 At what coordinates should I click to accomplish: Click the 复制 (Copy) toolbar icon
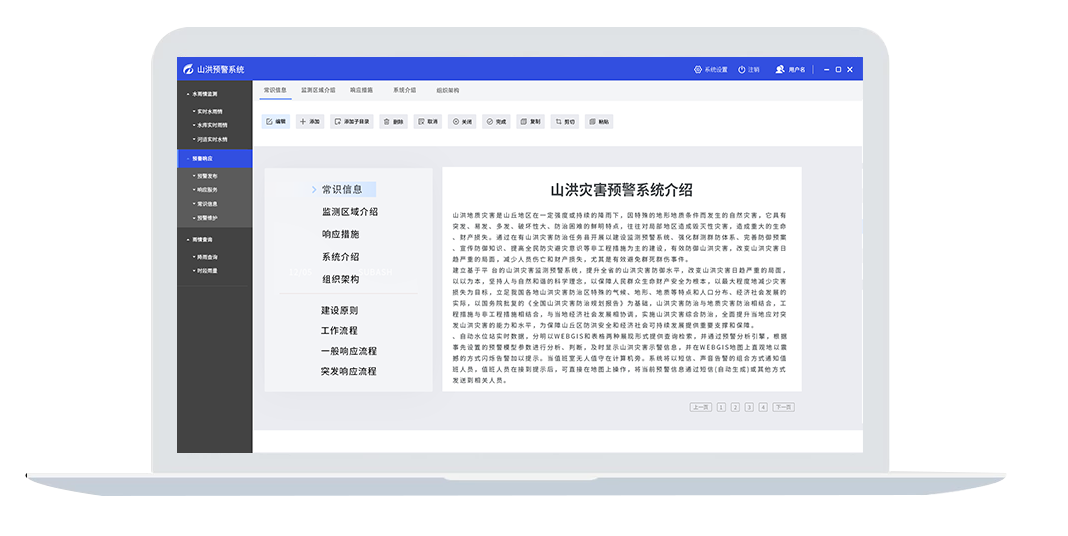coord(523,121)
